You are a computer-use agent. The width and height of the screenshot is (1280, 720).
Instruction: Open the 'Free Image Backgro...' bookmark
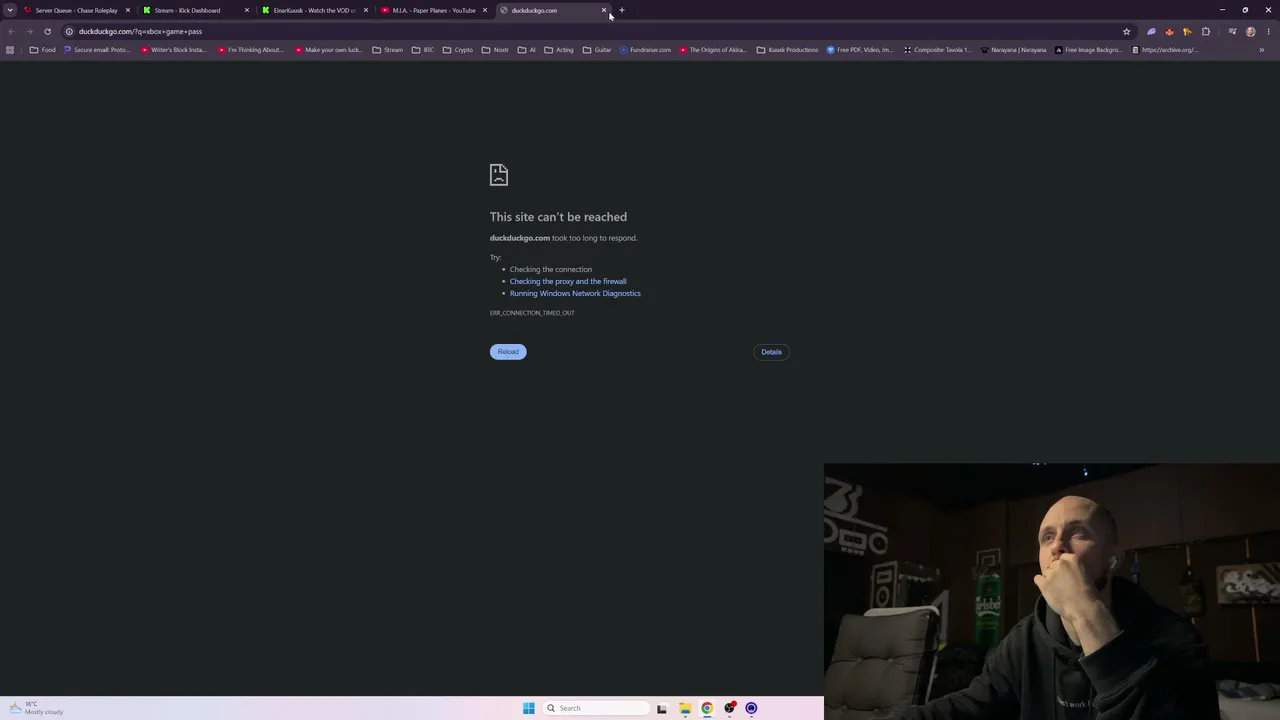click(x=1088, y=50)
